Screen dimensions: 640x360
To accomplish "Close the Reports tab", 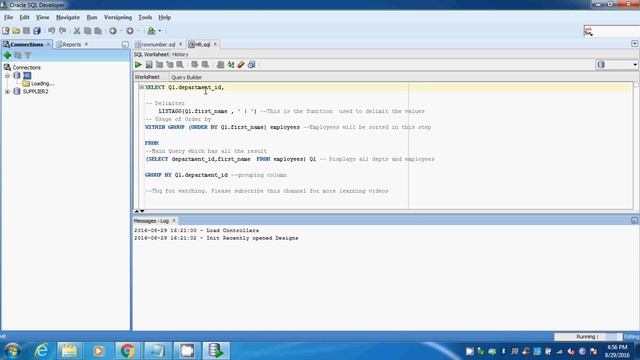I will 86,44.
